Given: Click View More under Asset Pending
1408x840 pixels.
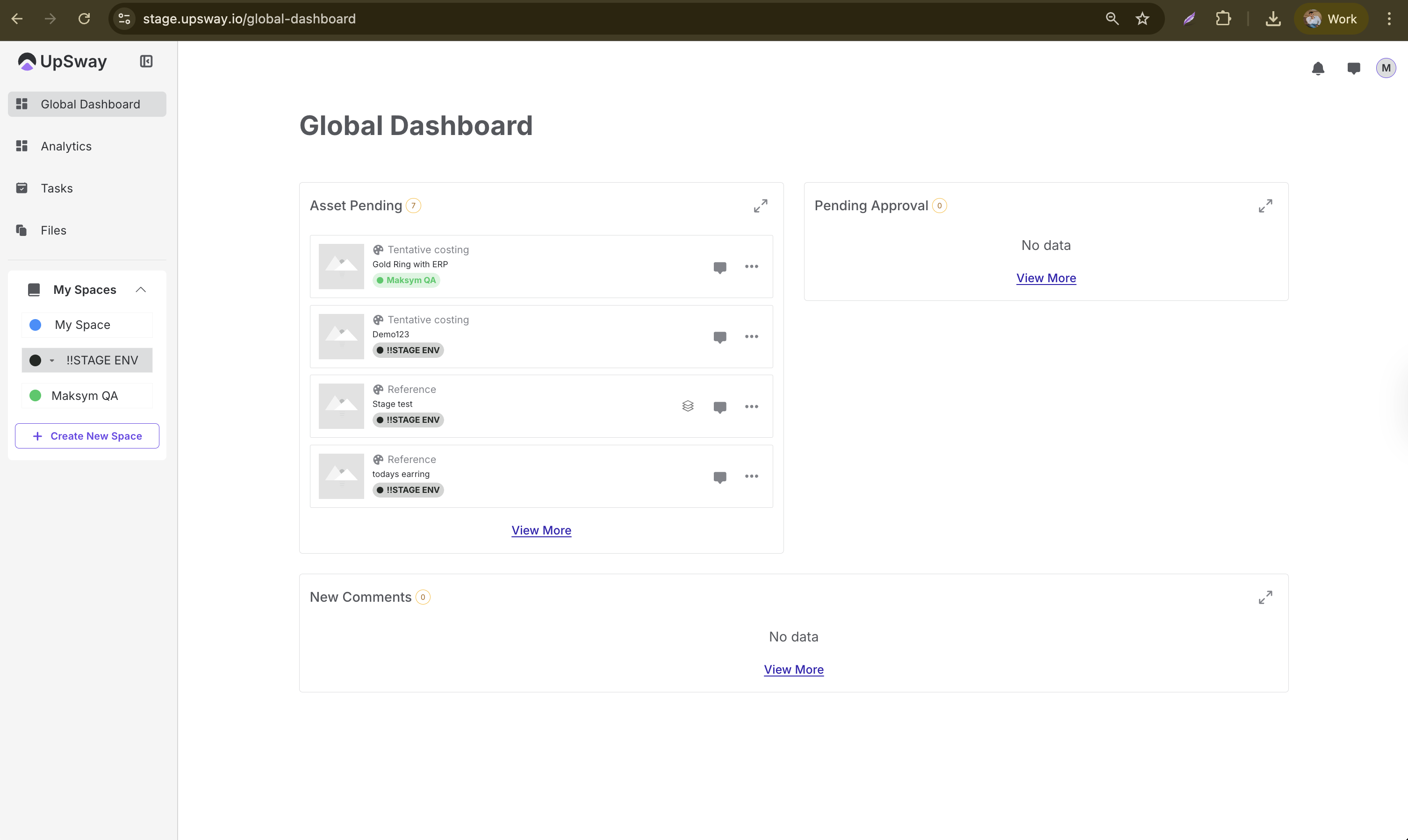Looking at the screenshot, I should point(541,530).
